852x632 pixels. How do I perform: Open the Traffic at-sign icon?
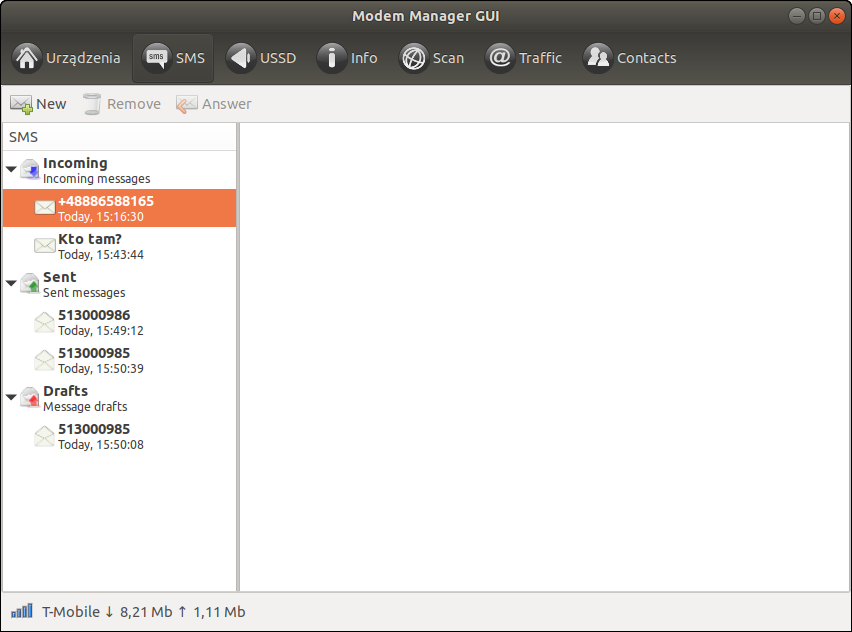(x=499, y=58)
